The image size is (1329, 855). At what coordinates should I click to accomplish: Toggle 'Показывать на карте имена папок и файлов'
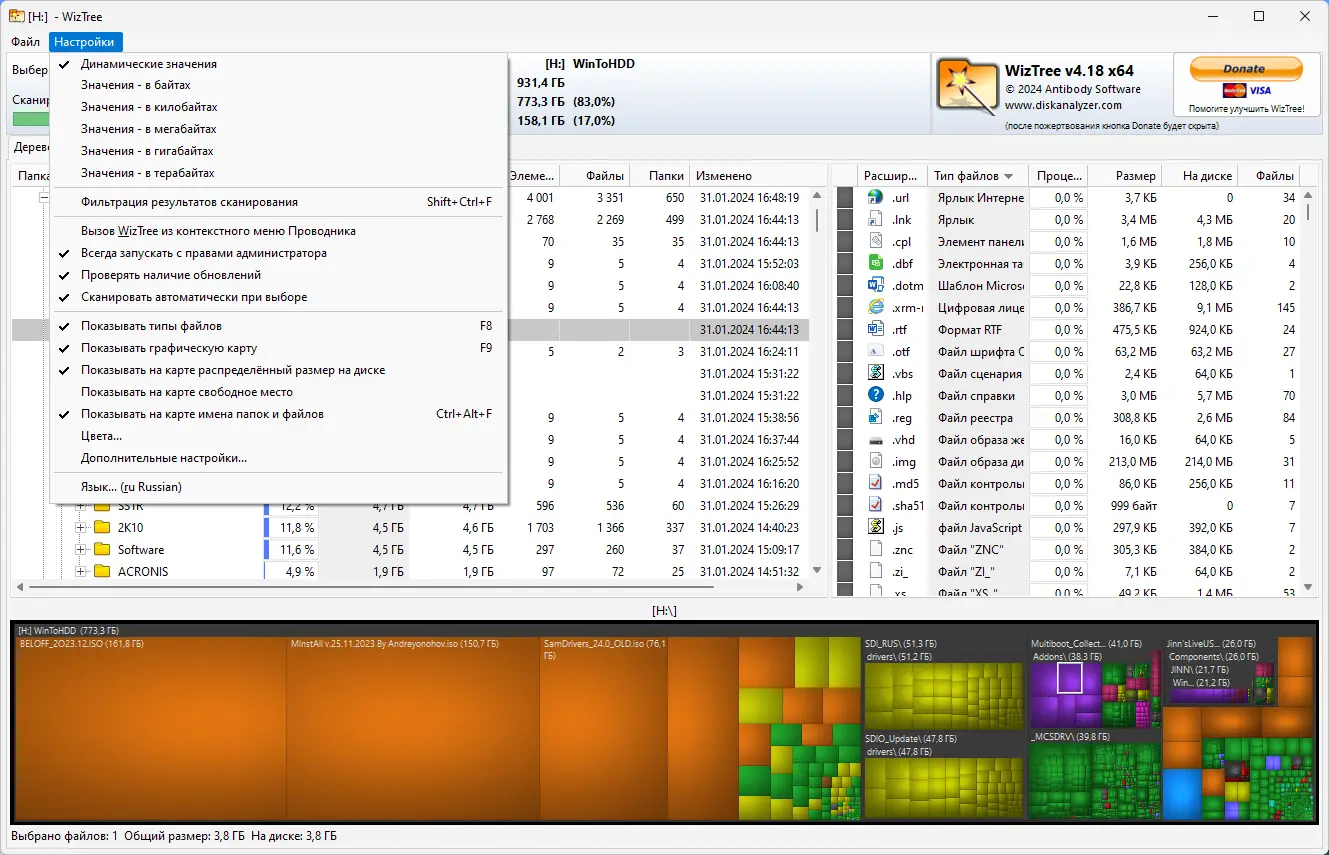click(279, 414)
